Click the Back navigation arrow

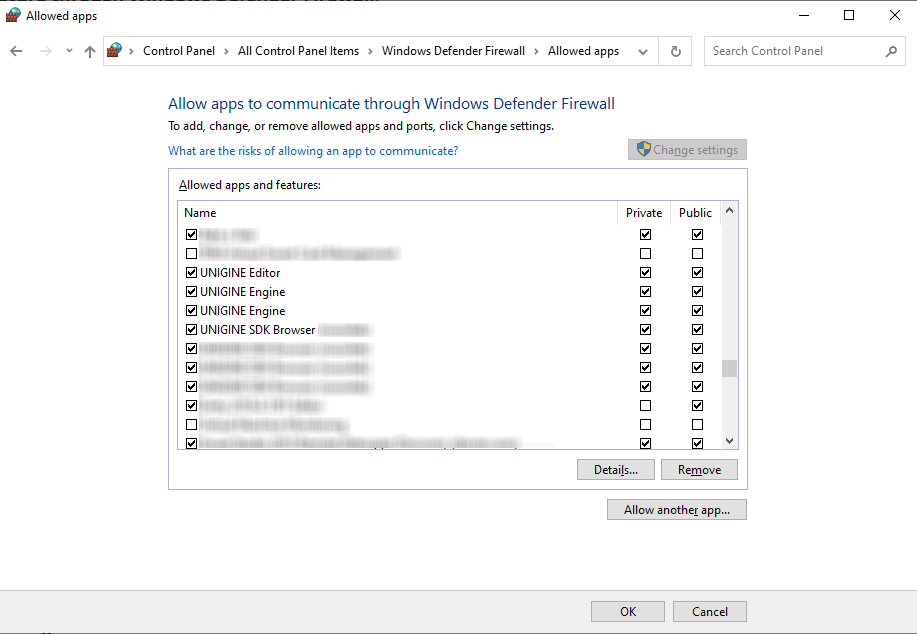click(x=16, y=51)
